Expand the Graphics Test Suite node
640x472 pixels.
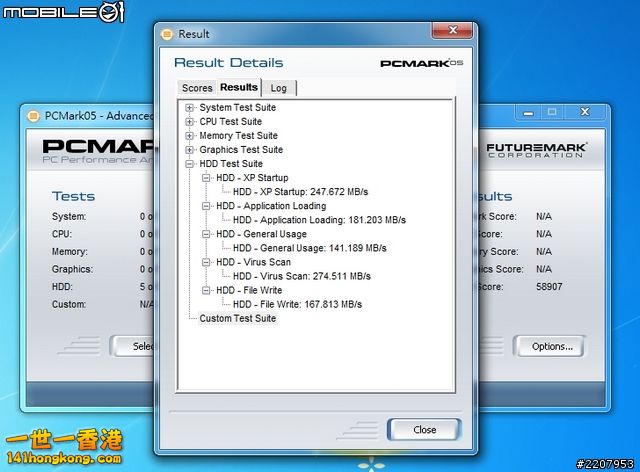coord(190,150)
